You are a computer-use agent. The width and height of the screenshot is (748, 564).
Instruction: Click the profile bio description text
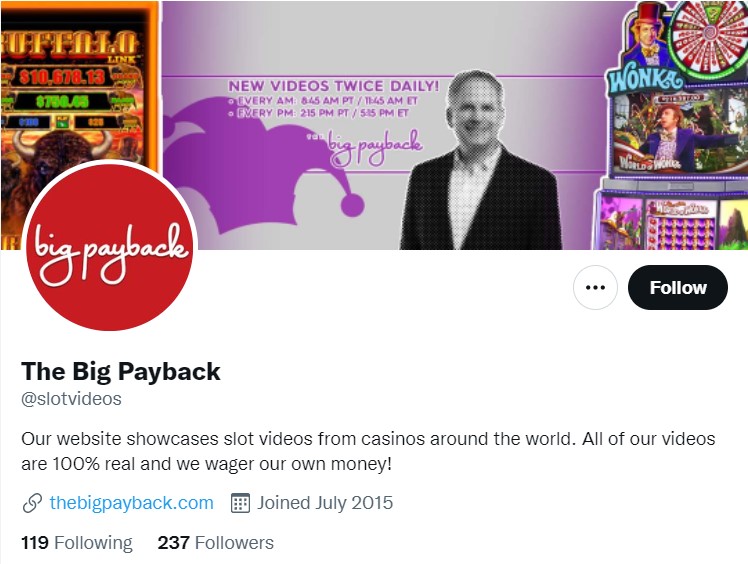[368, 451]
